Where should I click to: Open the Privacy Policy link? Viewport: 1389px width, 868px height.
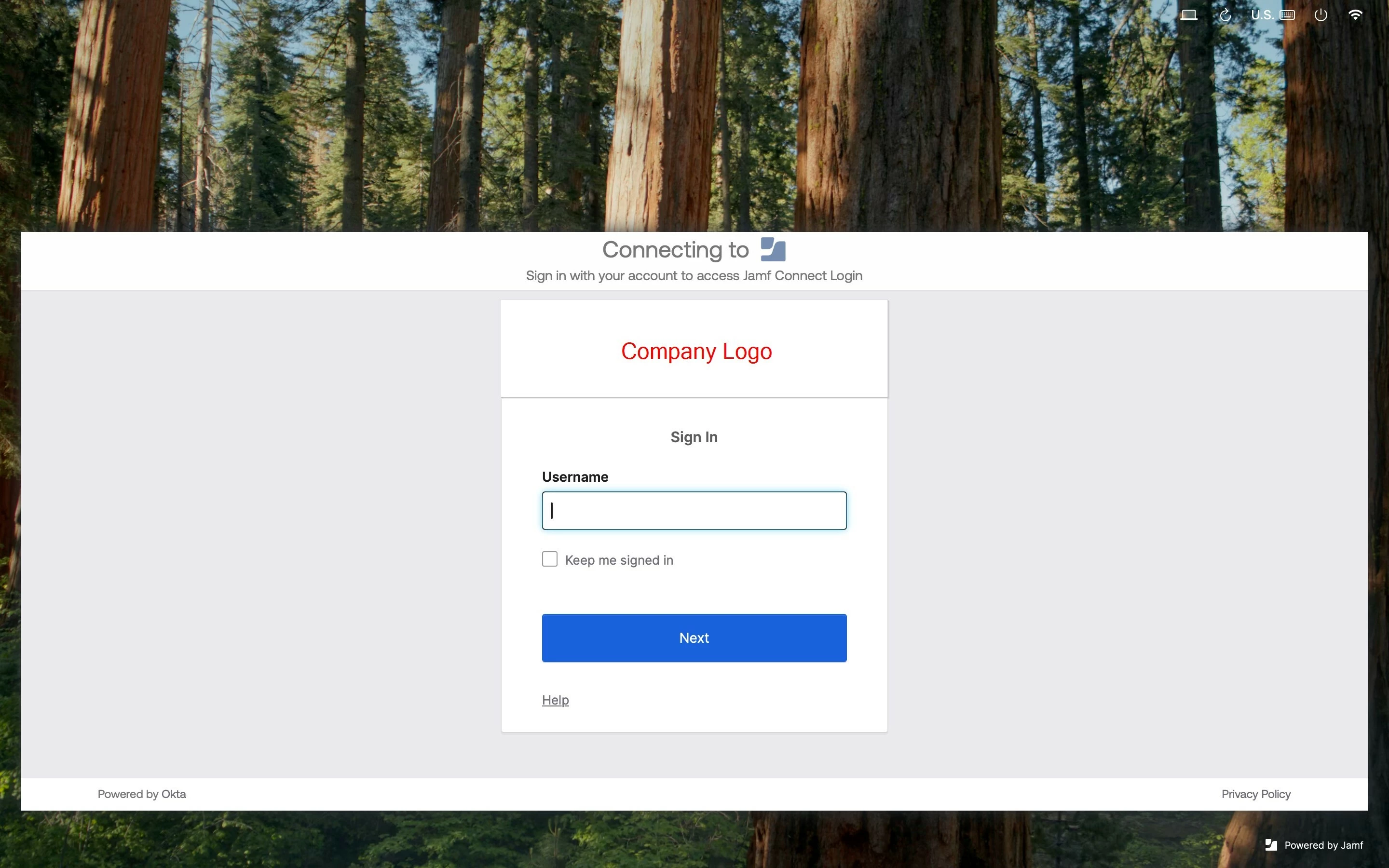[1256, 794]
